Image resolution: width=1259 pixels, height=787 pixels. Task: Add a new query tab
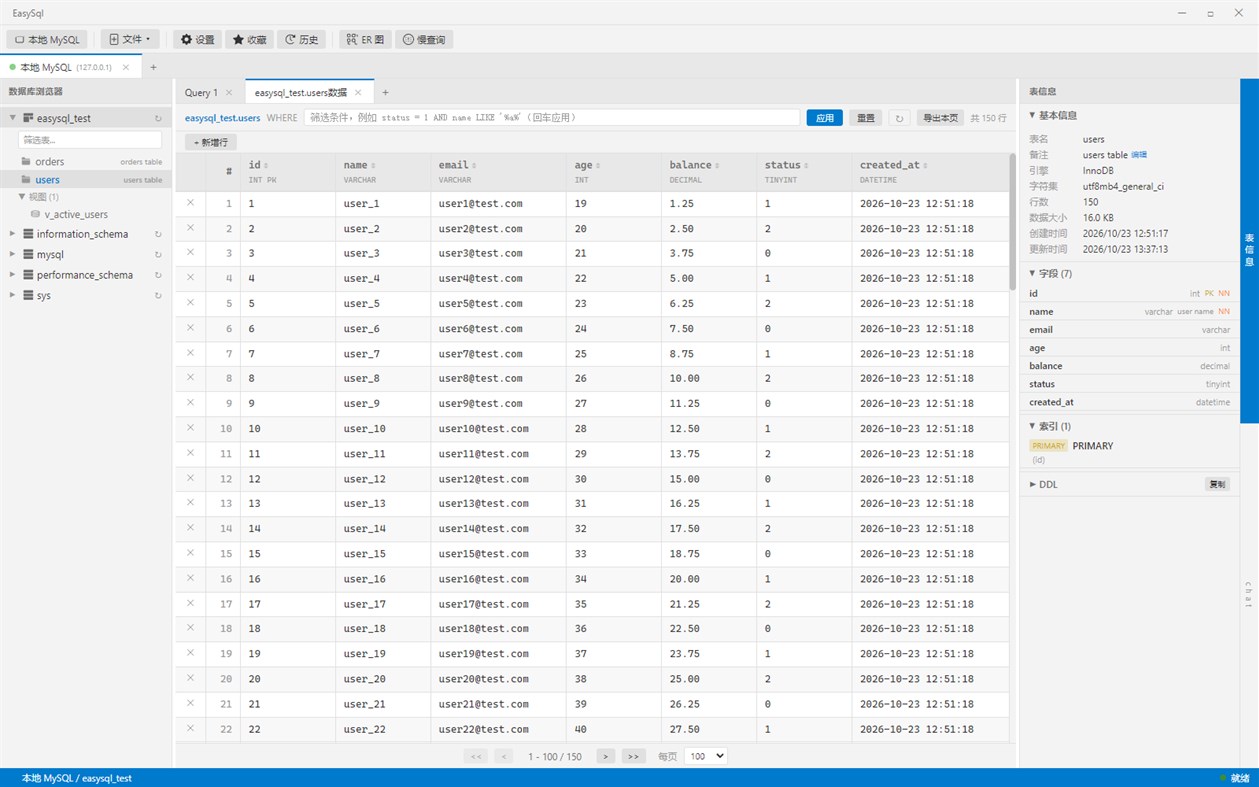(x=385, y=92)
